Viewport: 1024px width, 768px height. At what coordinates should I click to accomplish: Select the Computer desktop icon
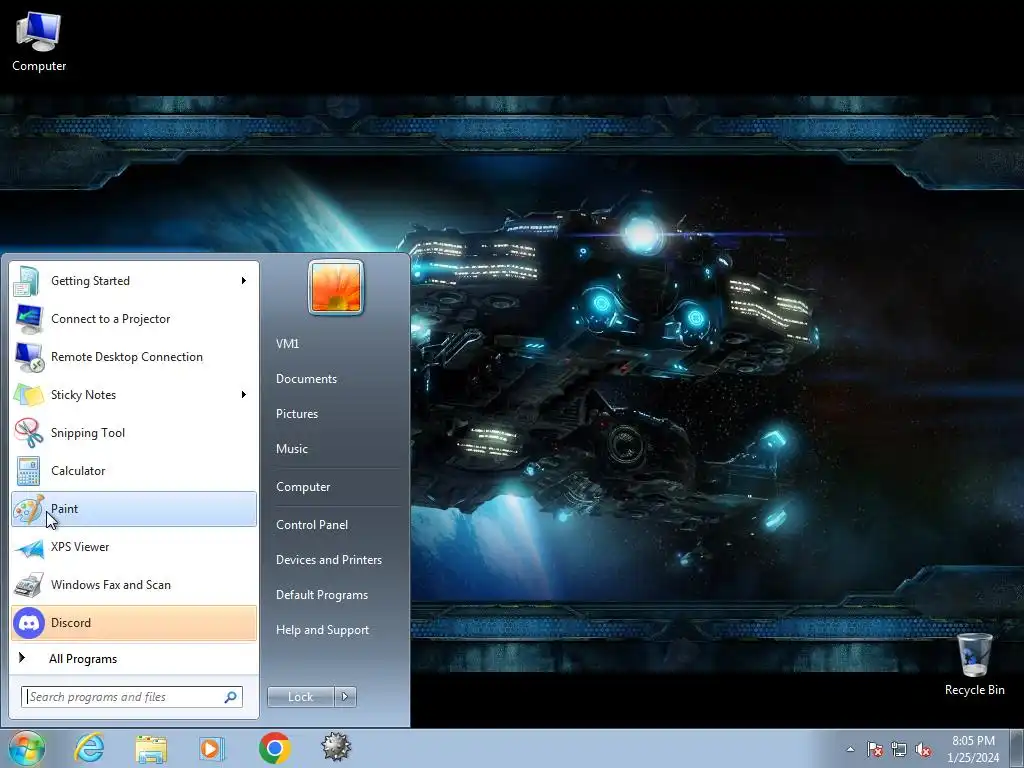[x=39, y=42]
